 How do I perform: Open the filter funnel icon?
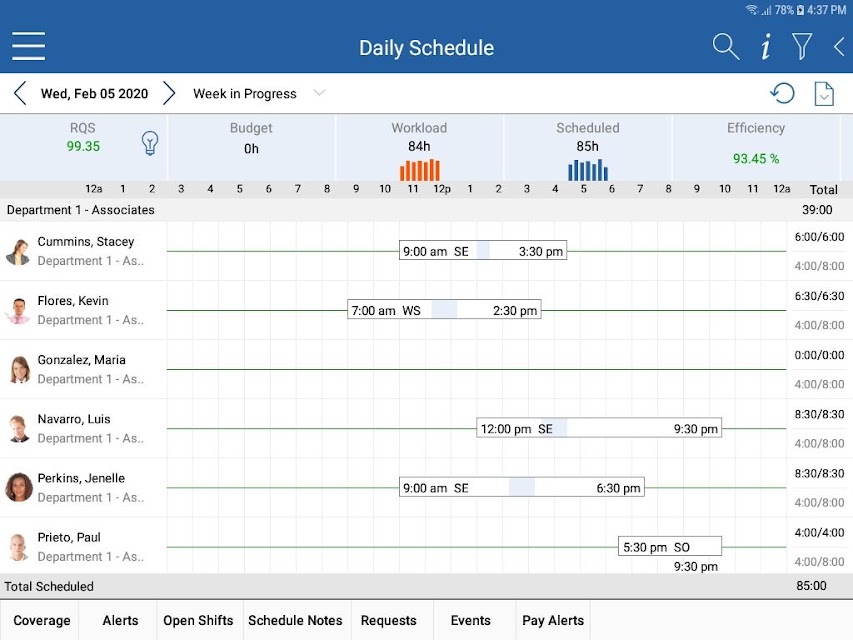[x=802, y=46]
